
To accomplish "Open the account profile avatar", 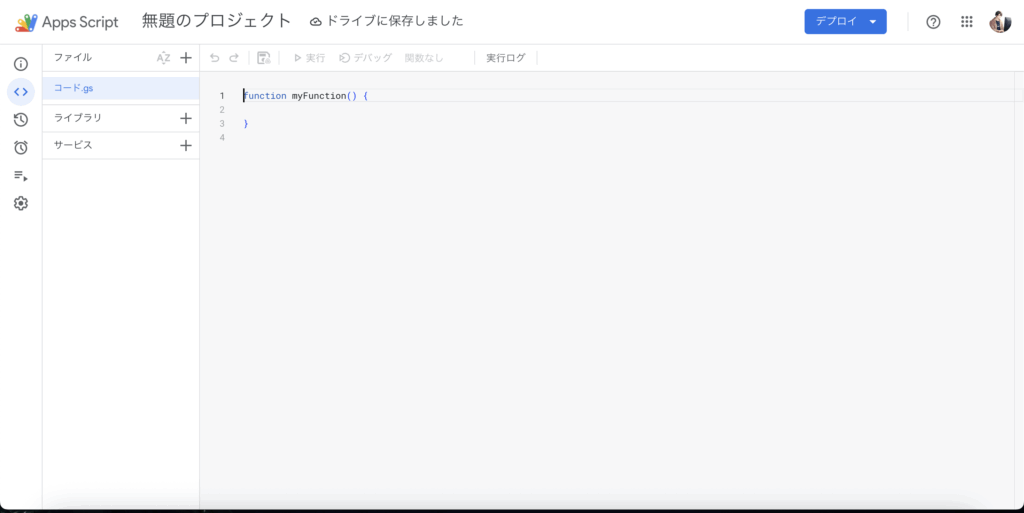I will pos(1000,22).
